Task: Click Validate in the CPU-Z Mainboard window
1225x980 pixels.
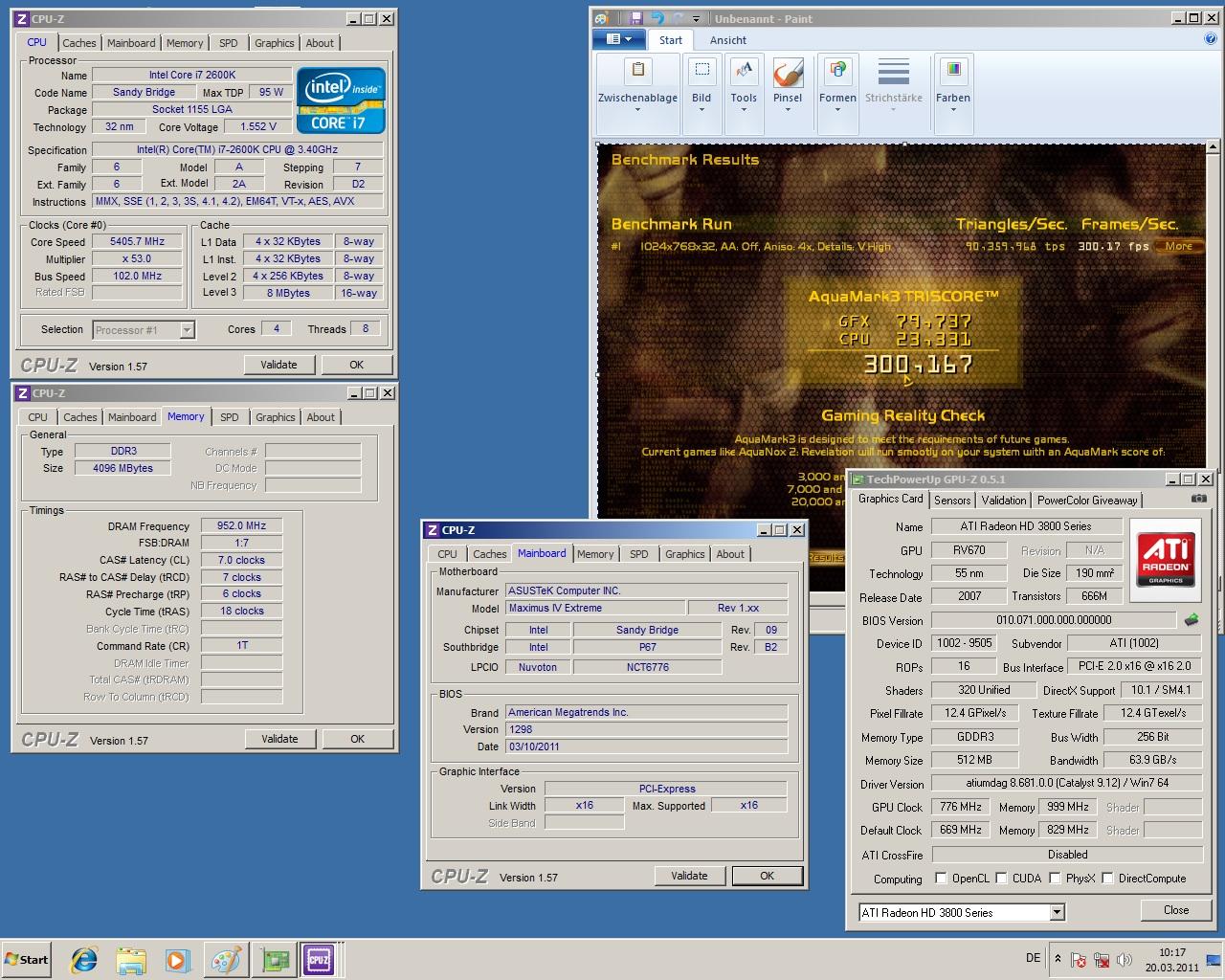Action: coord(689,876)
